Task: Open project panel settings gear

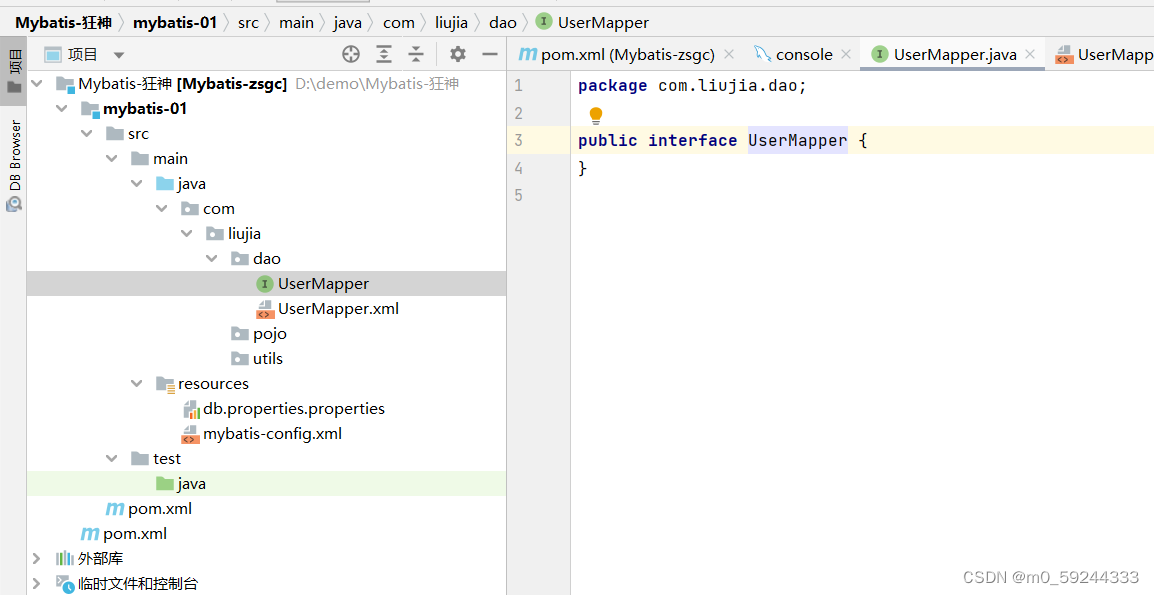Action: tap(458, 54)
